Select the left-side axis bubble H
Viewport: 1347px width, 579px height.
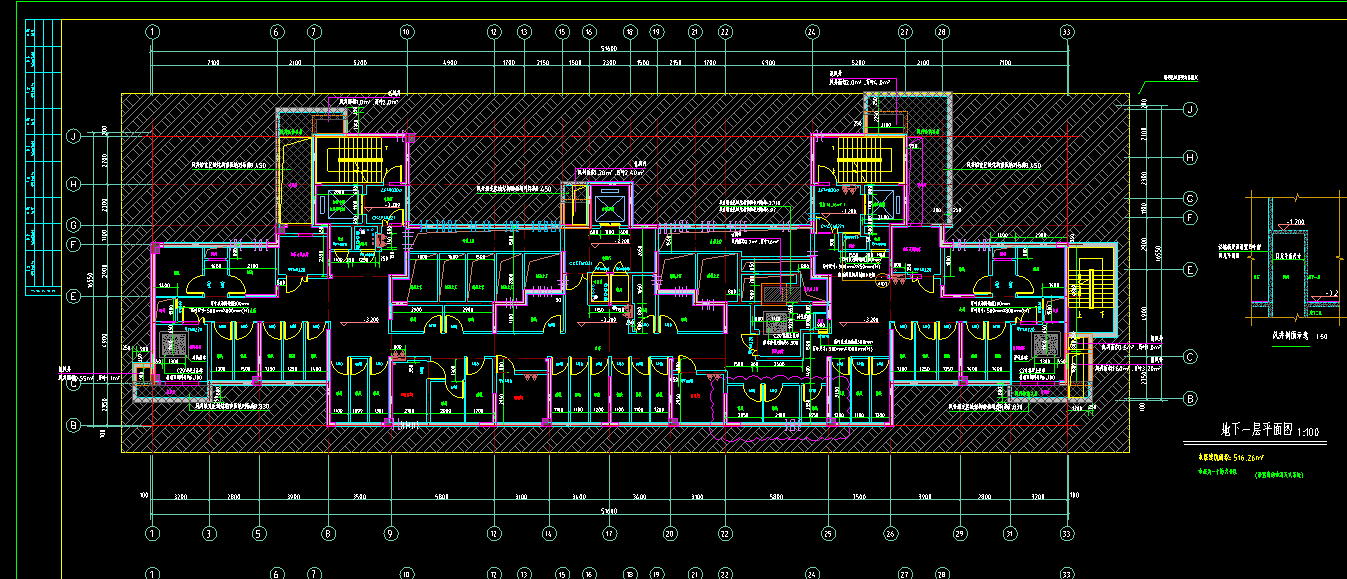pos(73,184)
